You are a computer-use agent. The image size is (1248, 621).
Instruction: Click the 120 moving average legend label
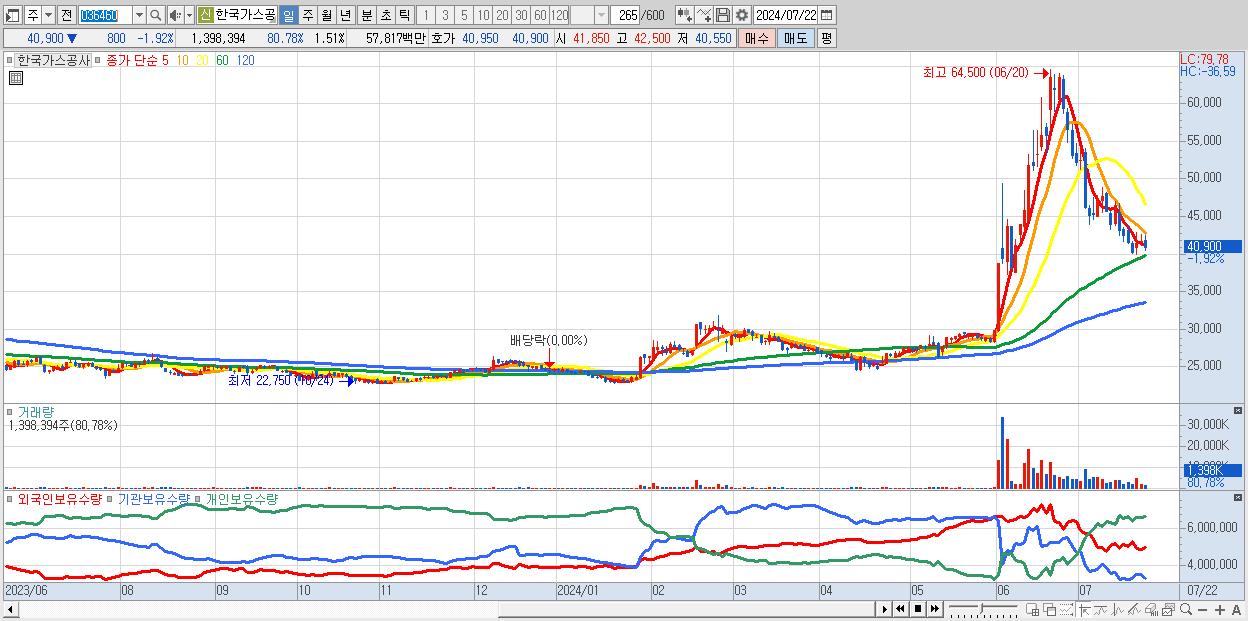point(245,60)
